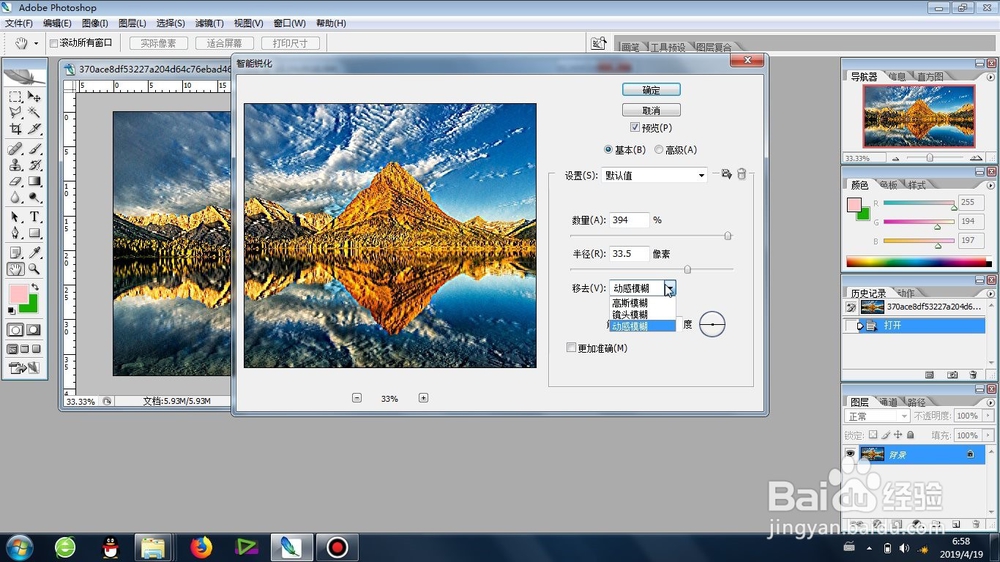Toggle the Preview checkbox

(x=635, y=128)
